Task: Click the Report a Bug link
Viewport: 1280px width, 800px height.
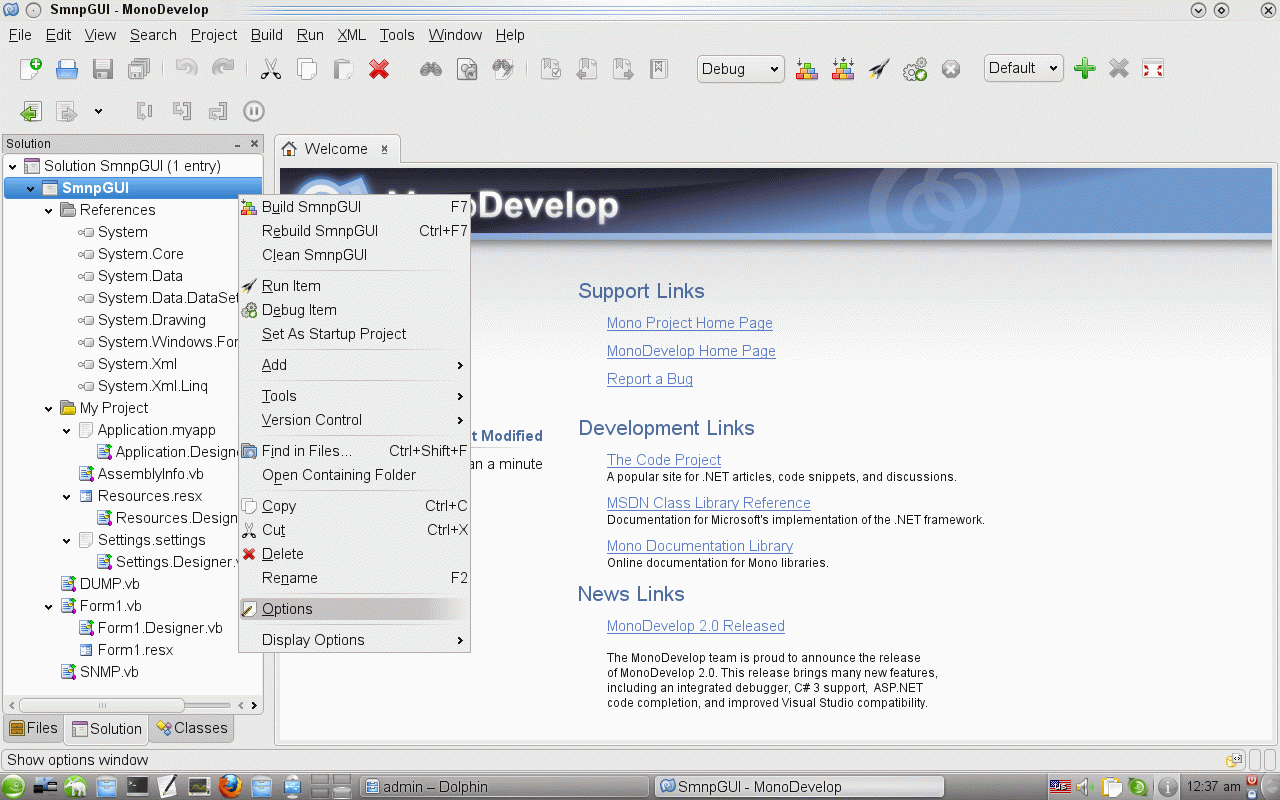Action: click(x=650, y=379)
